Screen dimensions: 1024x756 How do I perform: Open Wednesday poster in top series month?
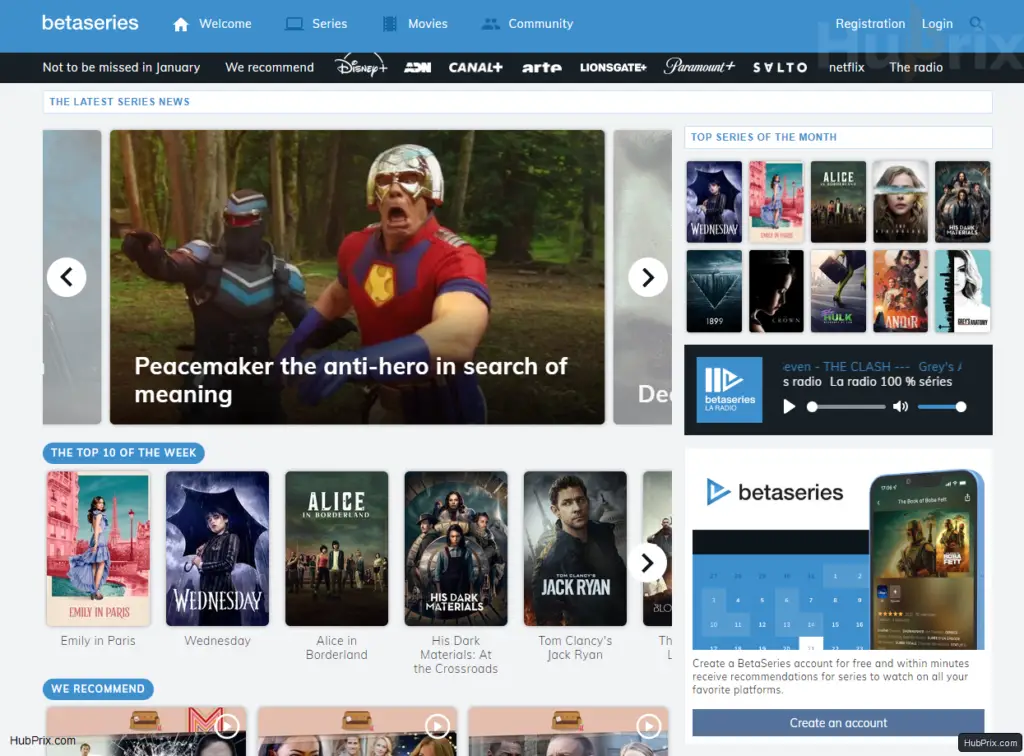coord(714,202)
